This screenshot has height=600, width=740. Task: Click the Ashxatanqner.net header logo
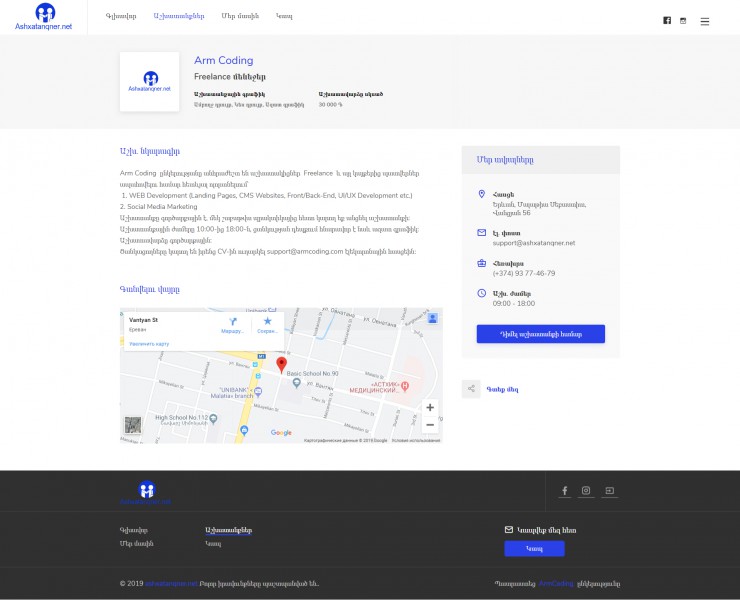tap(43, 17)
